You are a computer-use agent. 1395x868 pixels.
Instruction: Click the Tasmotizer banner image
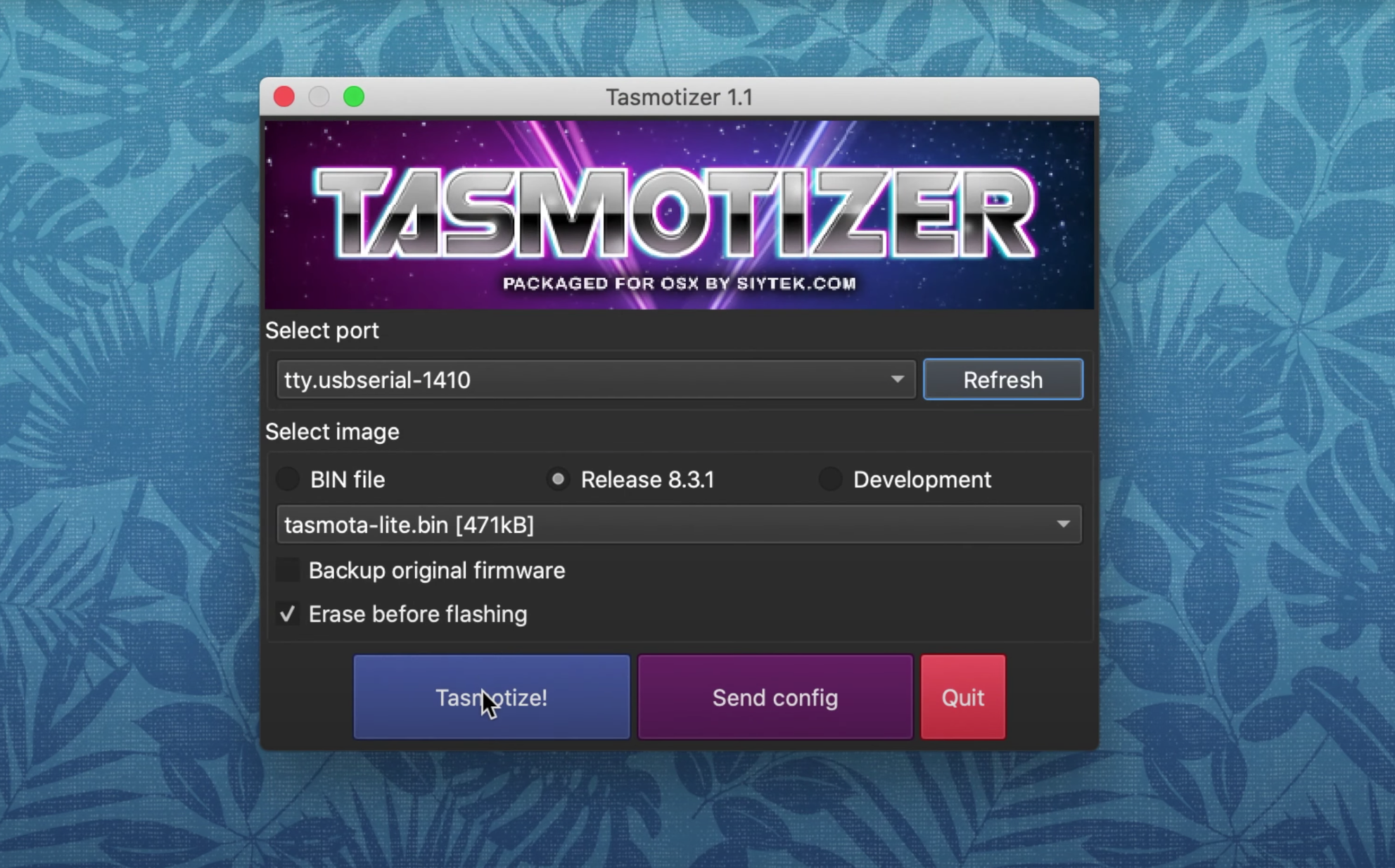point(679,215)
